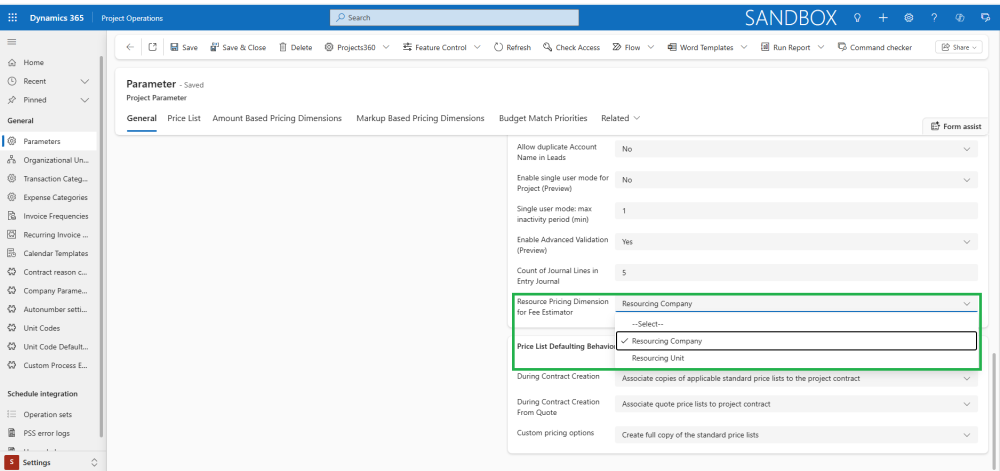Collapse the site map hamburger menu
This screenshot has width=1000, height=471.
(x=12, y=41)
